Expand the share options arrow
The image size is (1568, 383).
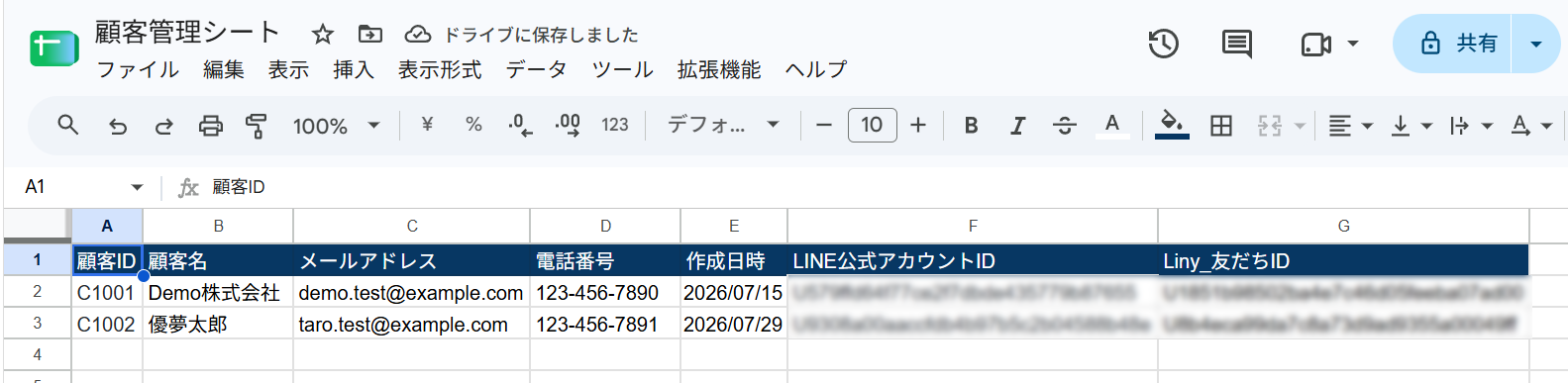(1536, 44)
